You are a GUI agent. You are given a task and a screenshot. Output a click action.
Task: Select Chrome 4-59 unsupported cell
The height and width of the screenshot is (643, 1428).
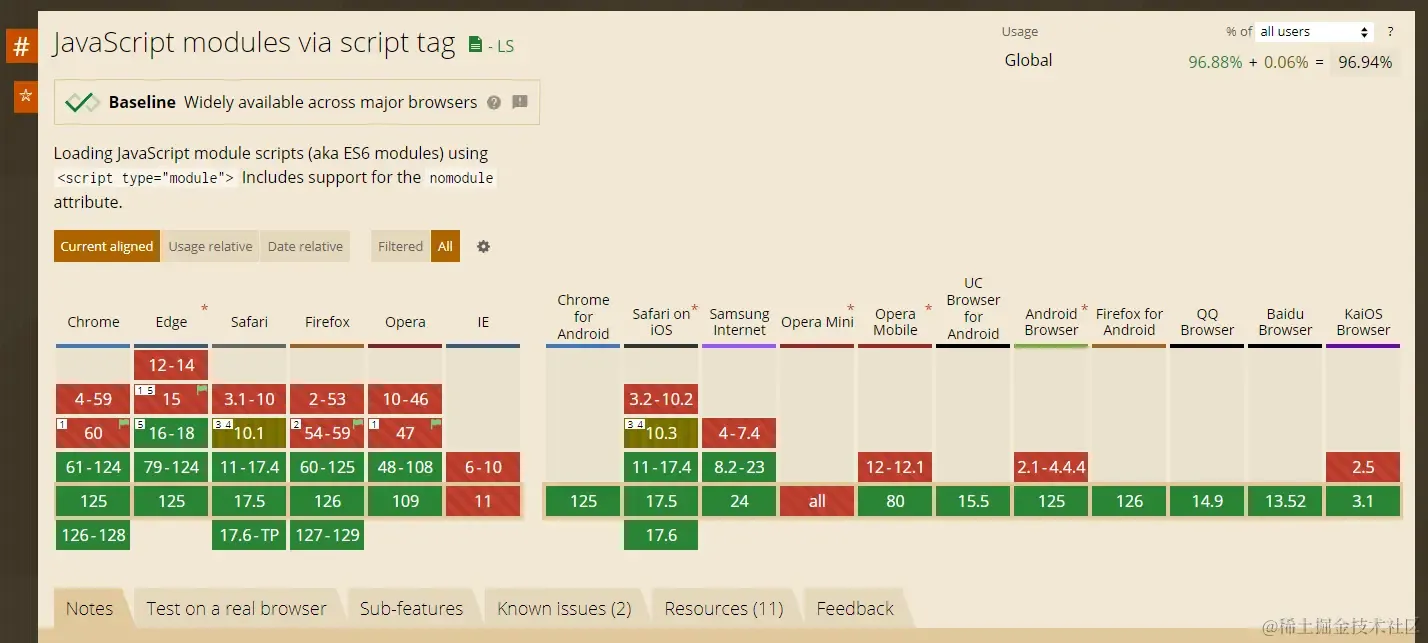[93, 399]
